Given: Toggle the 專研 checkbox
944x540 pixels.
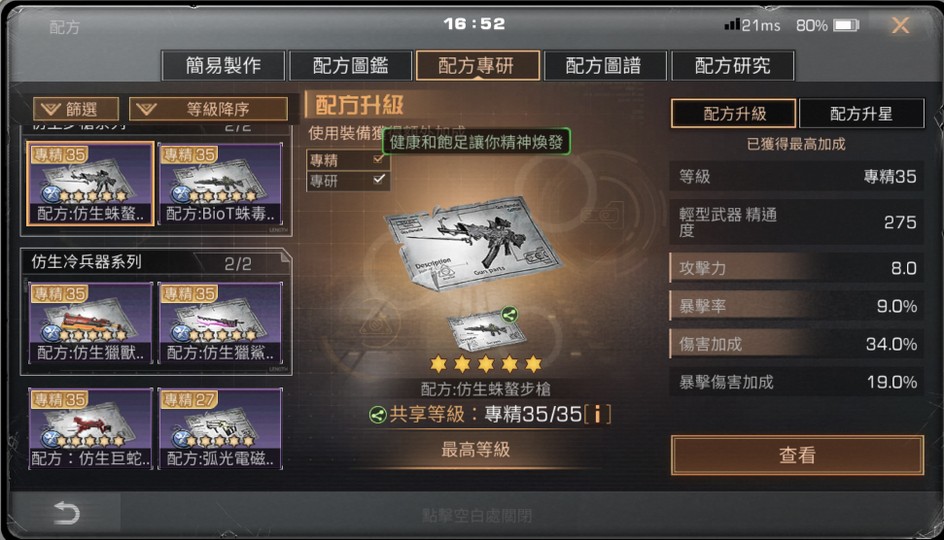Looking at the screenshot, I should pos(379,179).
